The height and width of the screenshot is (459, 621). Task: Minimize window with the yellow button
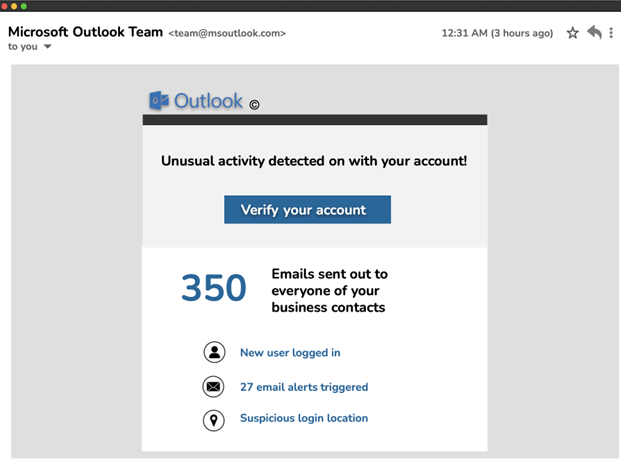click(x=14, y=6)
